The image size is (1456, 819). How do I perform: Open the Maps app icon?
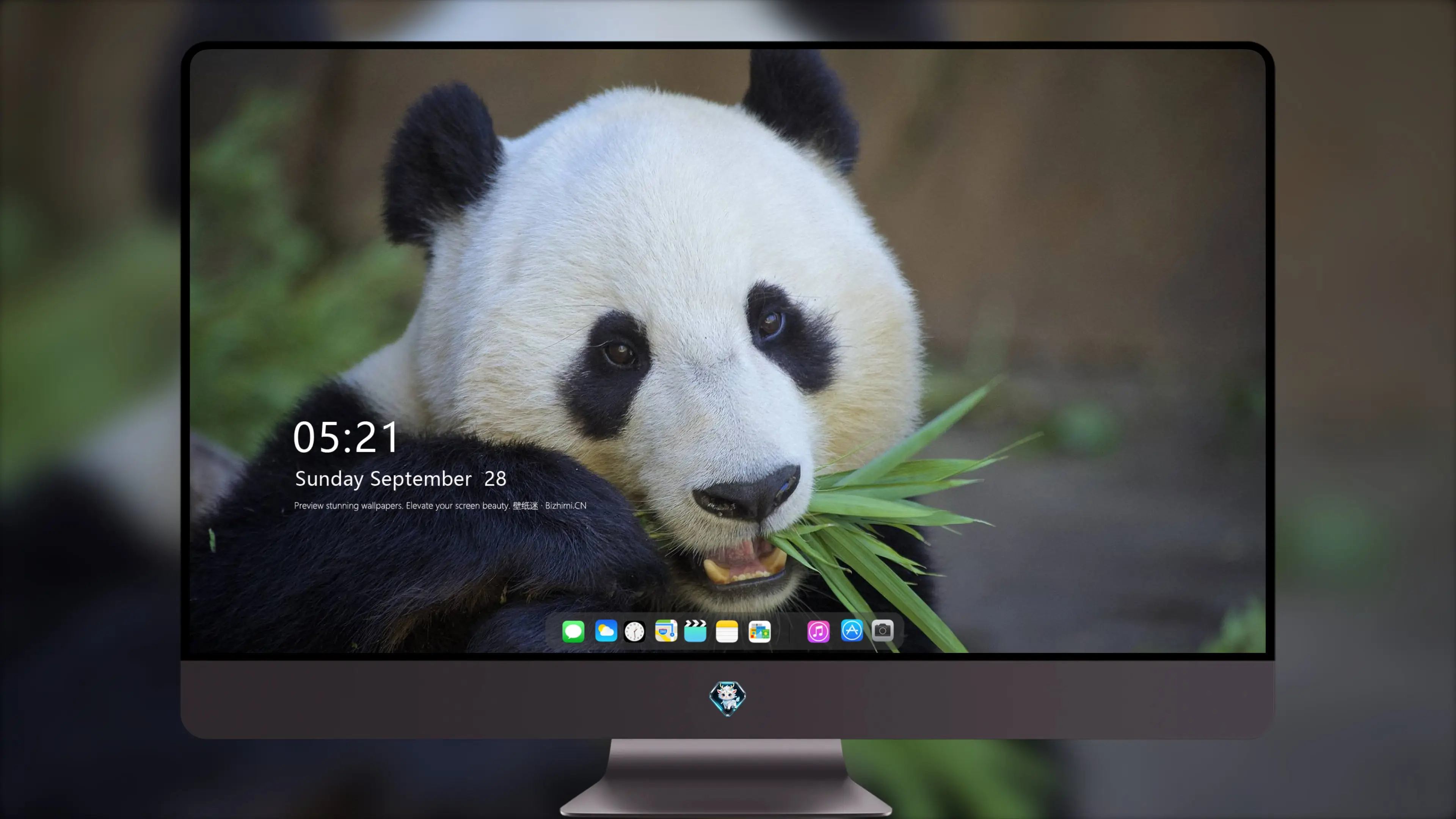tap(666, 631)
